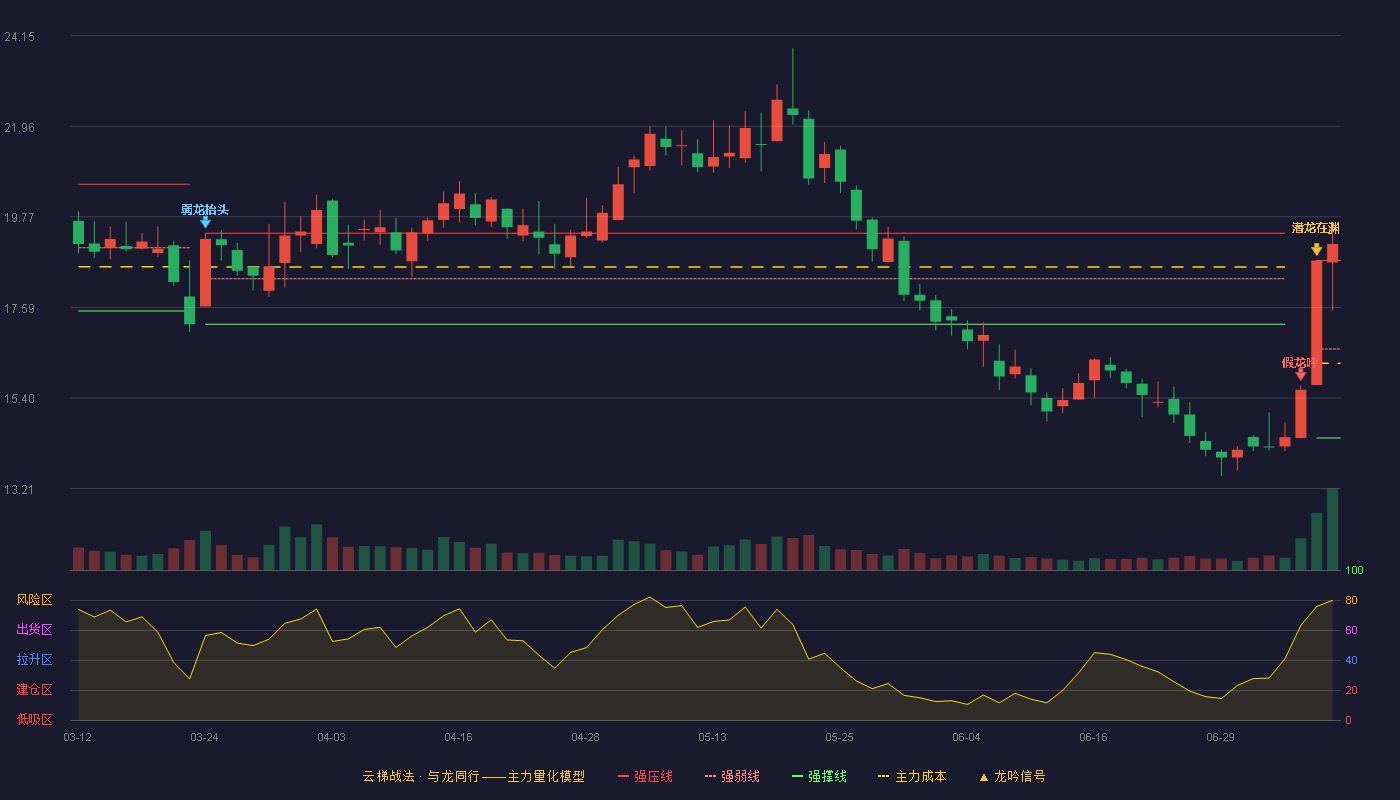Screen dimensions: 1400x800
Task: Toggle the 龙吟信号 legend entry
Action: pyautogui.click(x=1012, y=776)
